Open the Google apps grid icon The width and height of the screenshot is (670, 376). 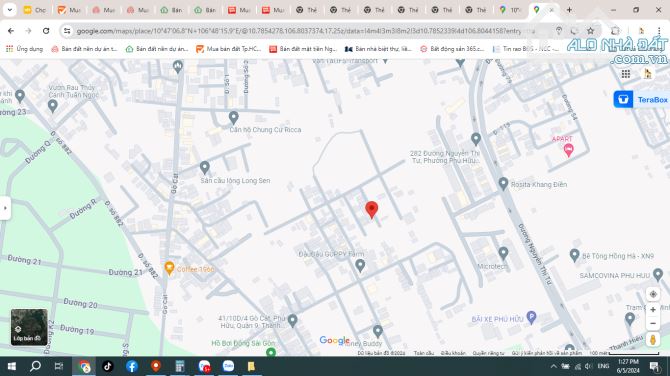(626, 74)
